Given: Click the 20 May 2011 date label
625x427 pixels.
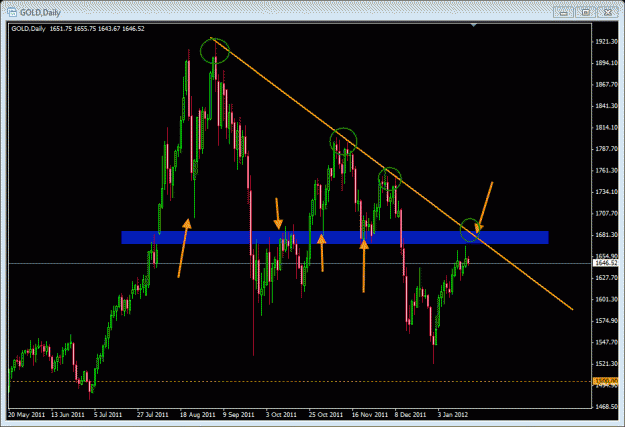Looking at the screenshot, I should point(27,415).
